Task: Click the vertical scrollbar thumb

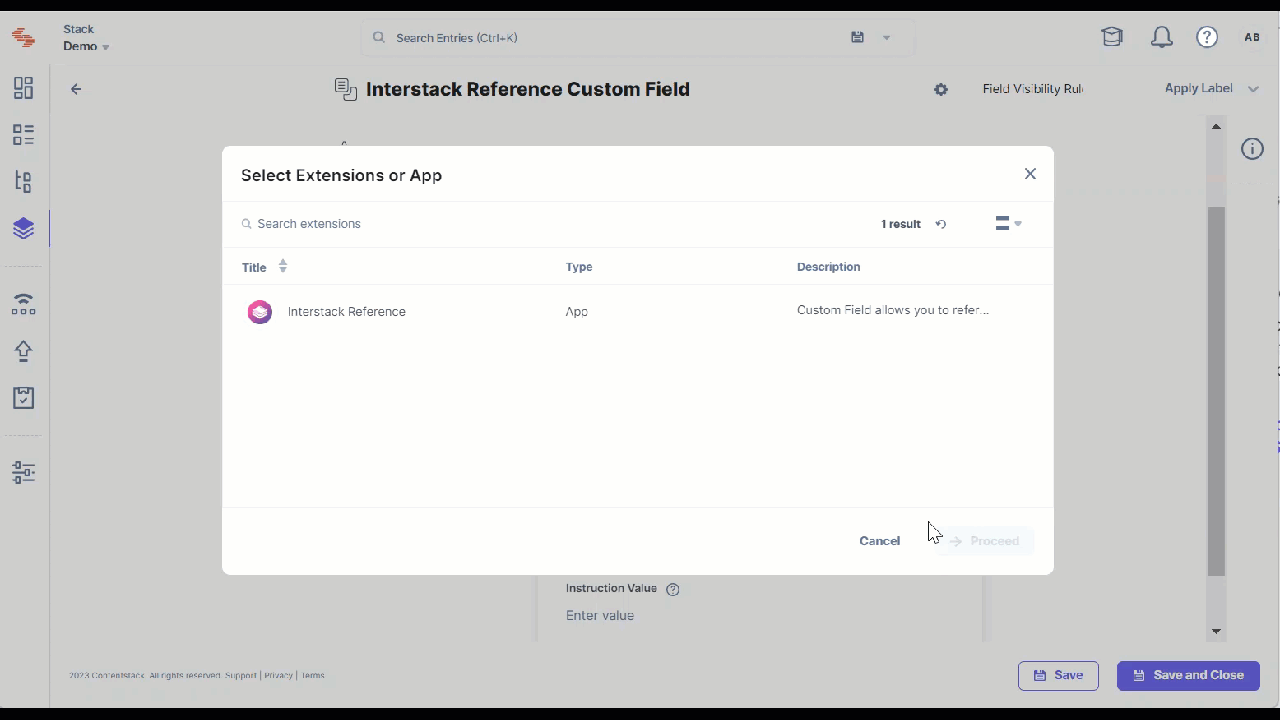Action: coord(1216,392)
